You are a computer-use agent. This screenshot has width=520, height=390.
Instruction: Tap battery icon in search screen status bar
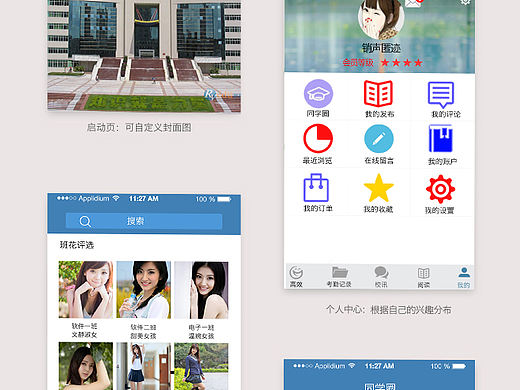224,199
